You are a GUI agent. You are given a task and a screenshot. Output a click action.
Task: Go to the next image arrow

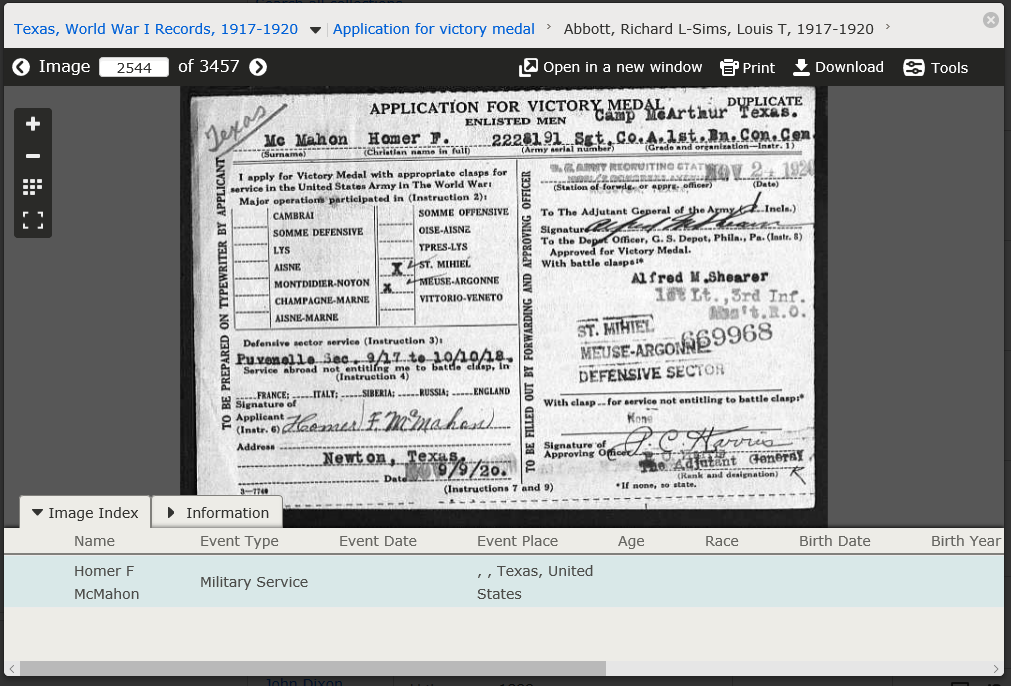tap(258, 67)
